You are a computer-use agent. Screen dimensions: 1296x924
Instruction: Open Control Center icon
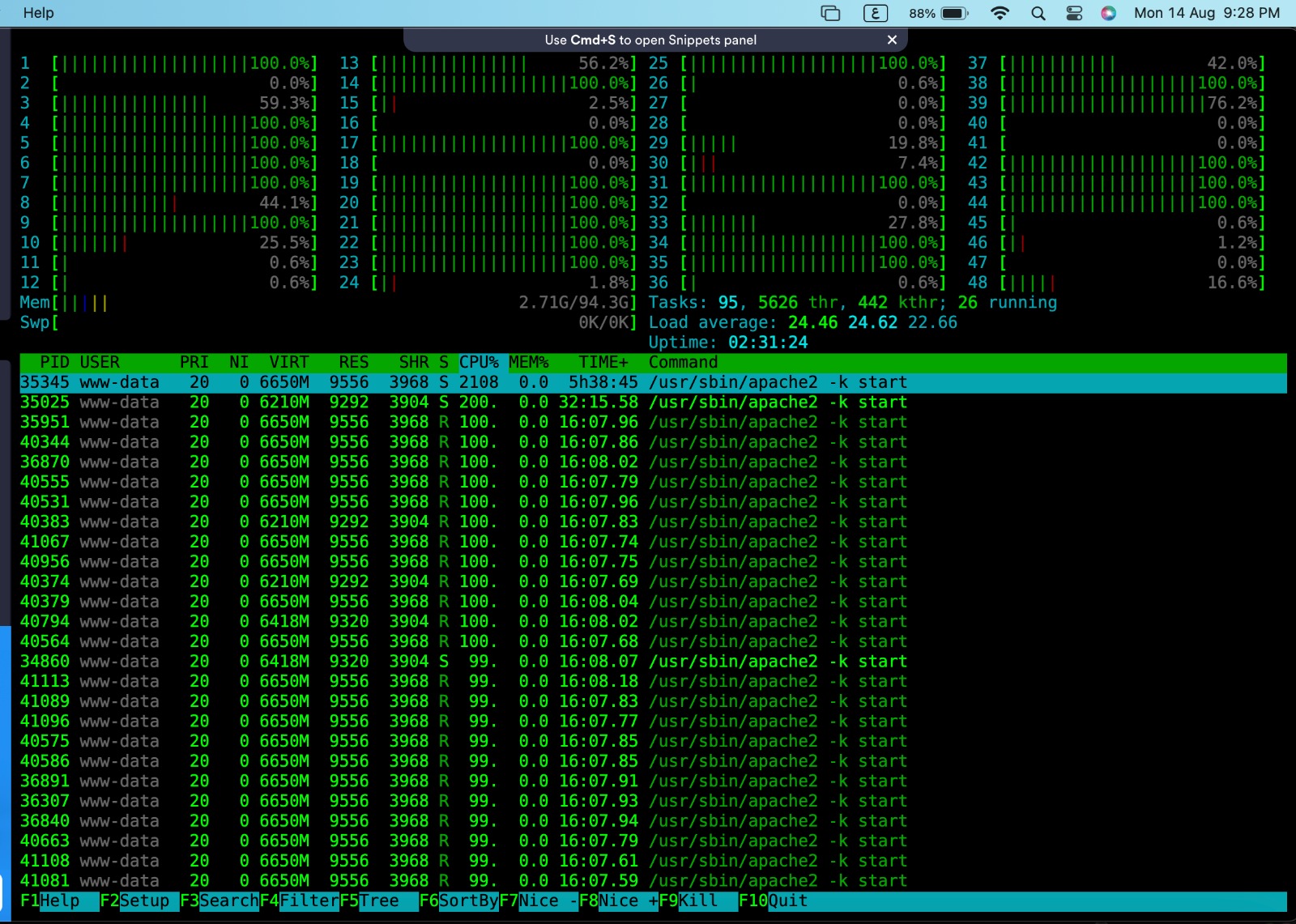coord(1074,13)
